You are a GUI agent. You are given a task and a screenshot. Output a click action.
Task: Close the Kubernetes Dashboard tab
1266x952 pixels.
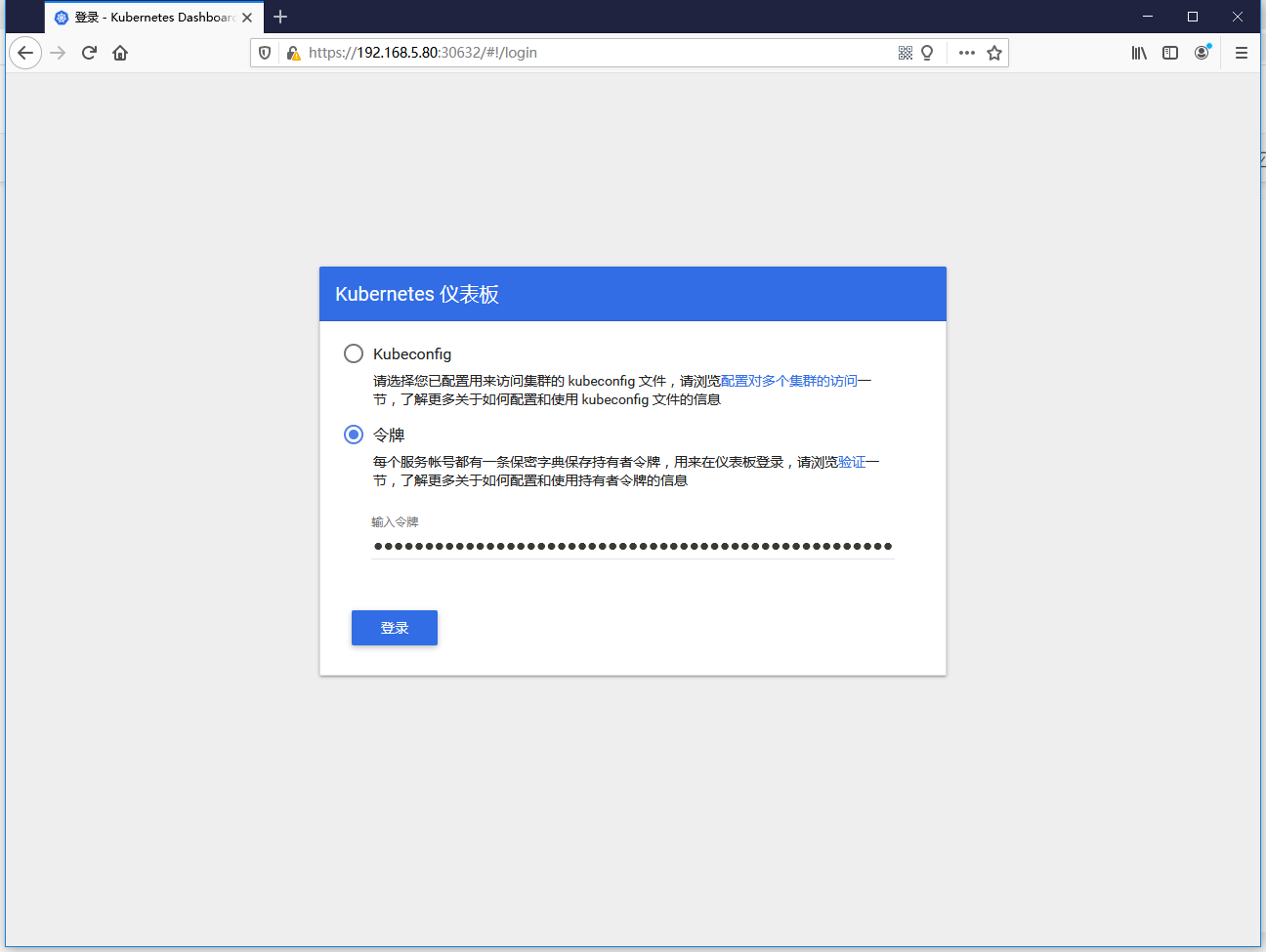pyautogui.click(x=247, y=18)
